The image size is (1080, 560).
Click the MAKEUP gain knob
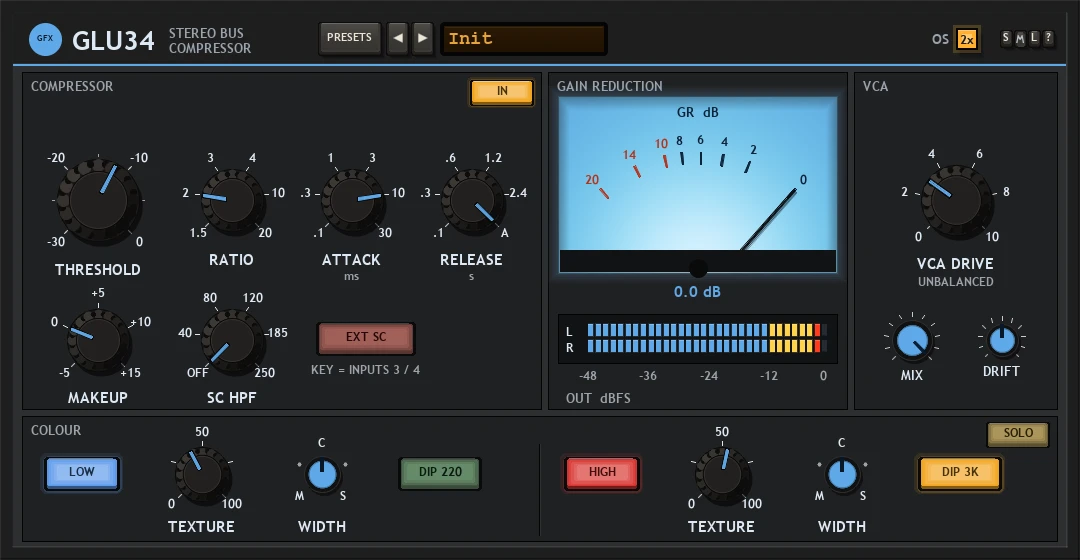(98, 342)
